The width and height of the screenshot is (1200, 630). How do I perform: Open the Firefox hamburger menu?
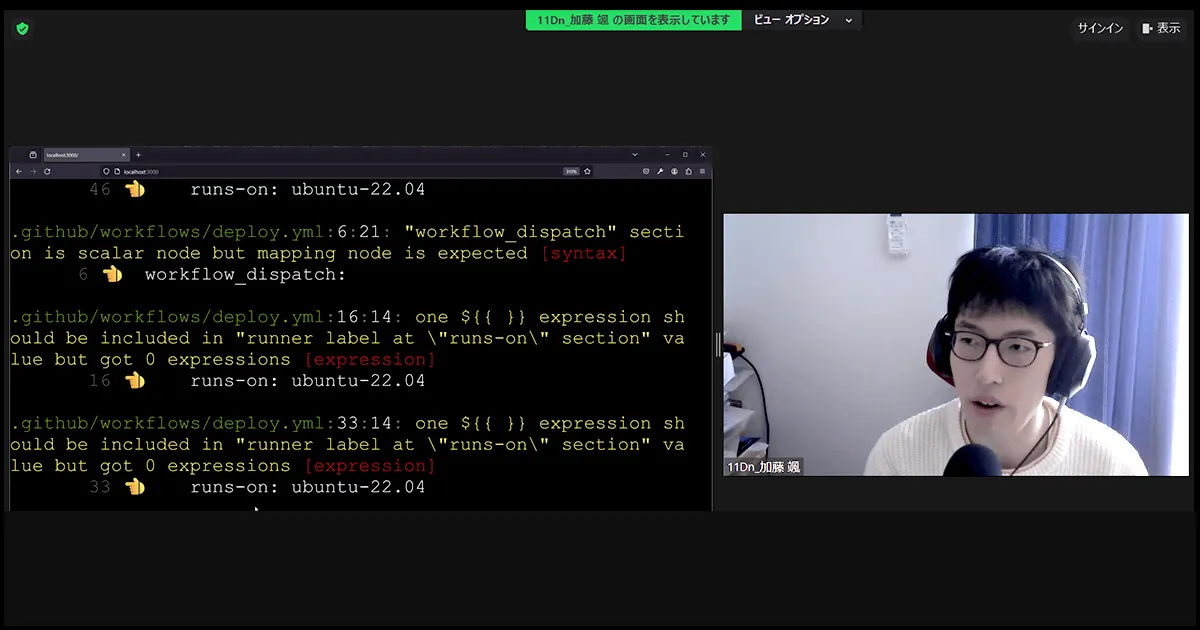coord(702,171)
